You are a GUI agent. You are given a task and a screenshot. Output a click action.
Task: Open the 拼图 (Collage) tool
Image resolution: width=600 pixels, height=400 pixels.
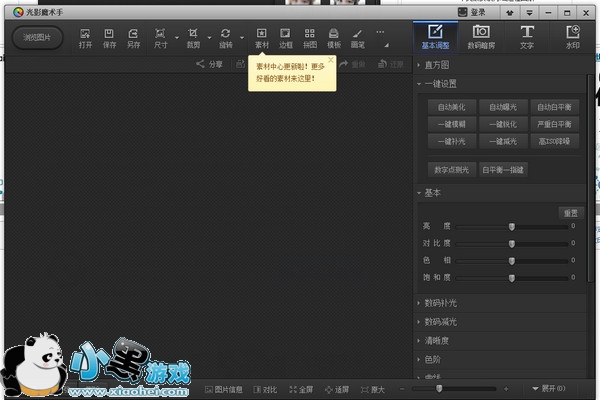pyautogui.click(x=310, y=38)
